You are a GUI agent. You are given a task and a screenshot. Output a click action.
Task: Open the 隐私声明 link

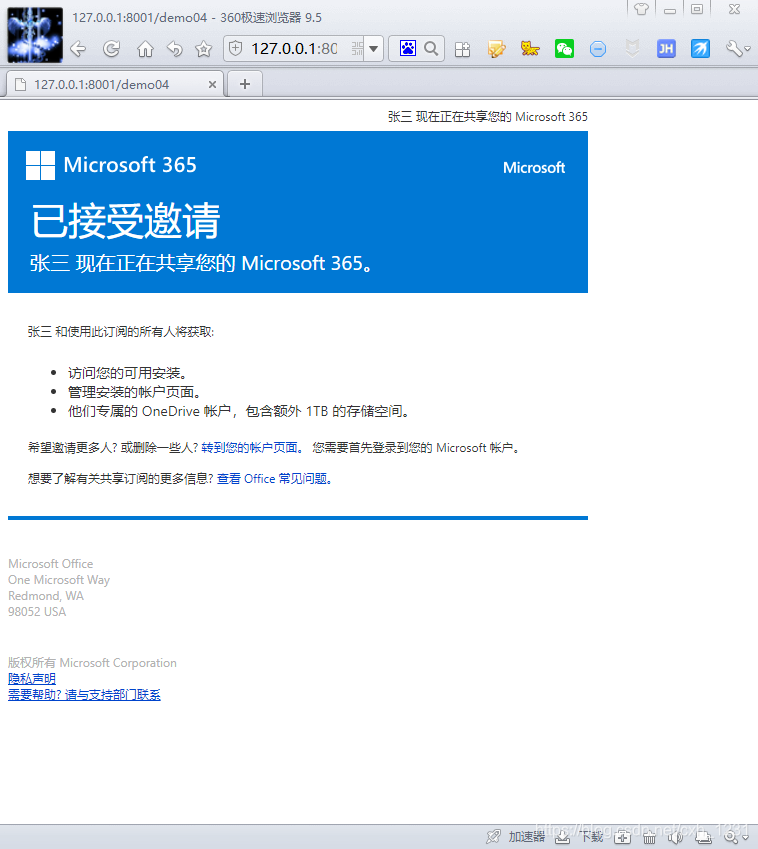(x=32, y=678)
